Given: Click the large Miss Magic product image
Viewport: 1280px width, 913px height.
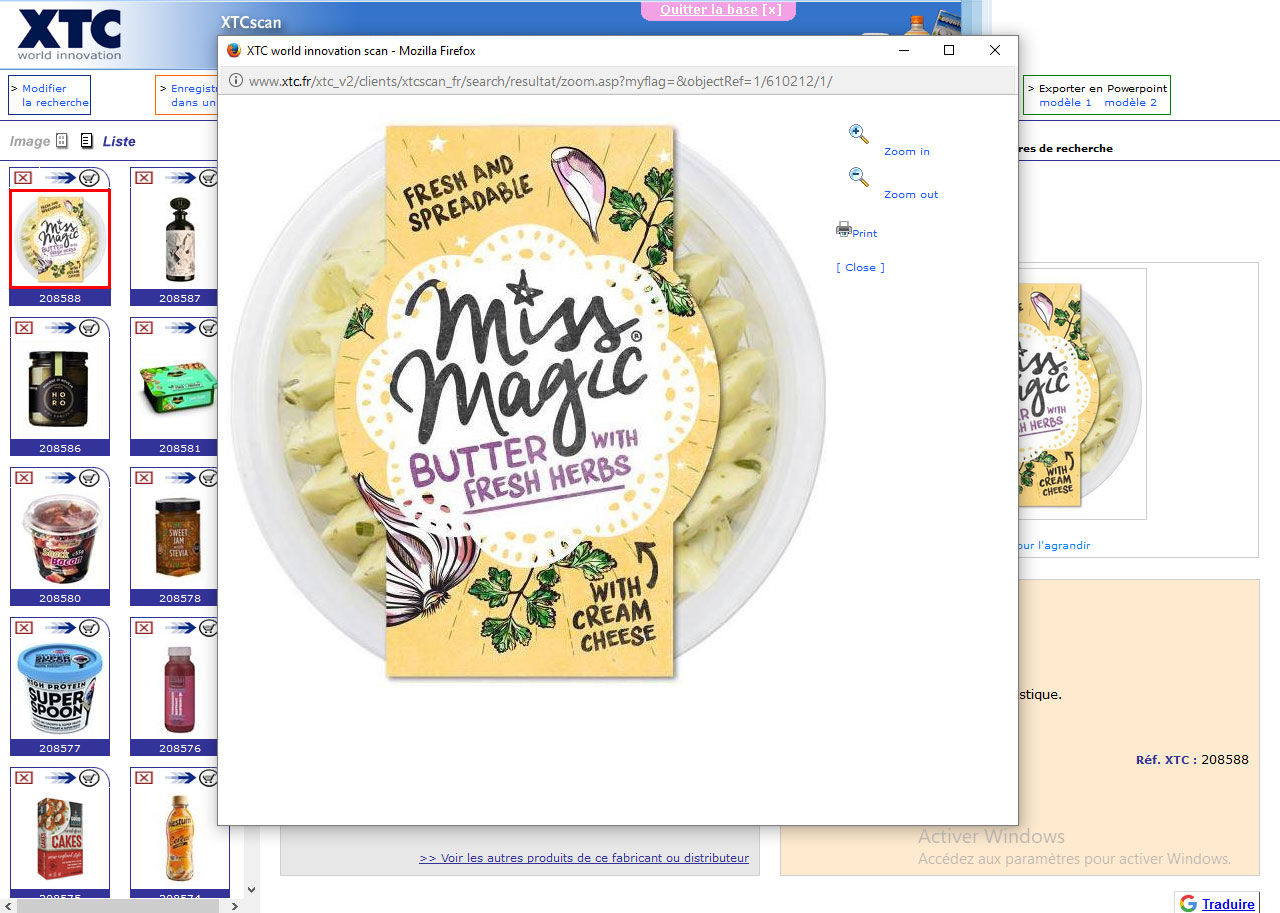Looking at the screenshot, I should click(529, 402).
